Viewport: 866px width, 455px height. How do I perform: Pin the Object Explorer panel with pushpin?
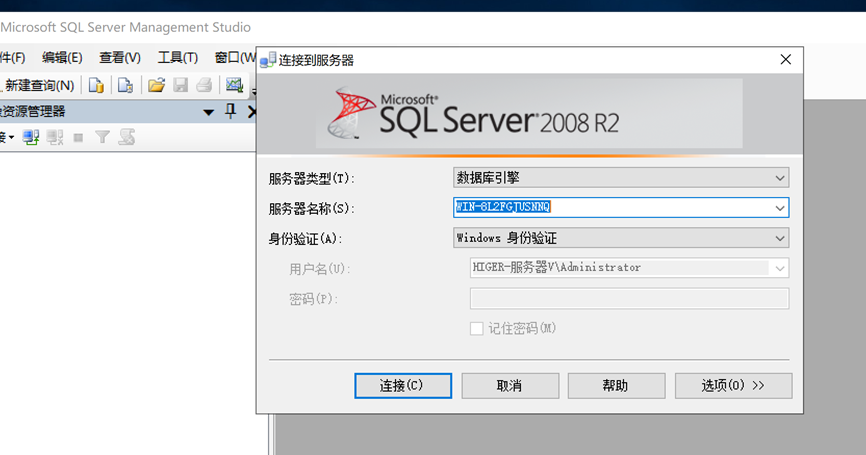(x=230, y=112)
